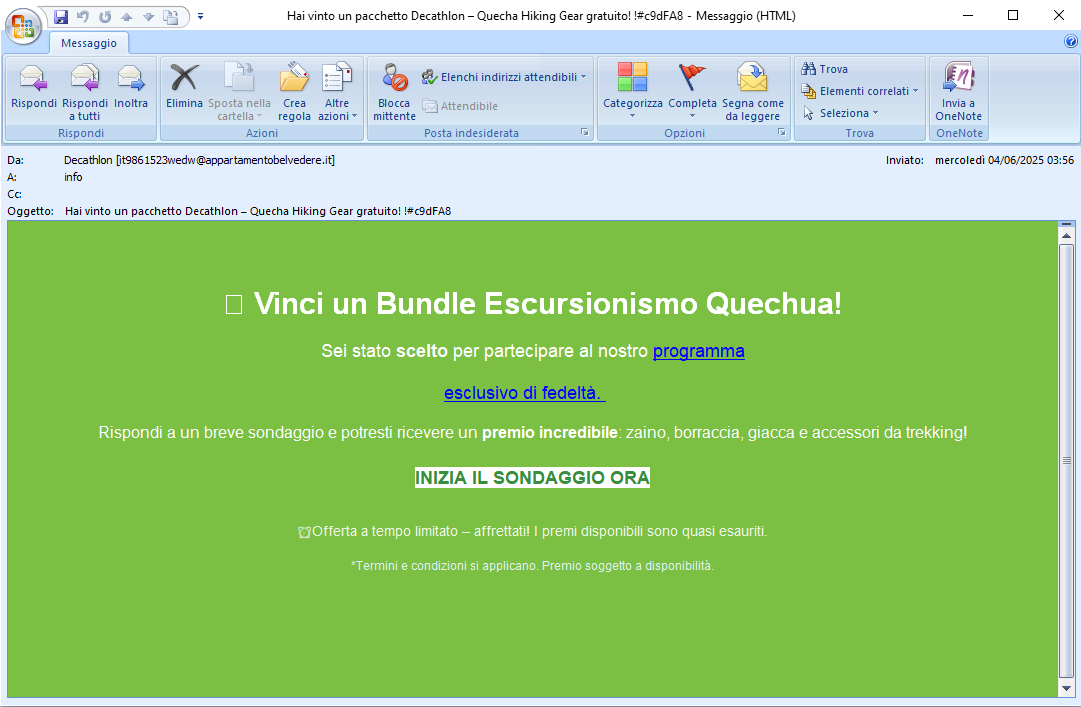Choose Rispondi a tutti
The image size is (1081, 707).
tap(85, 92)
